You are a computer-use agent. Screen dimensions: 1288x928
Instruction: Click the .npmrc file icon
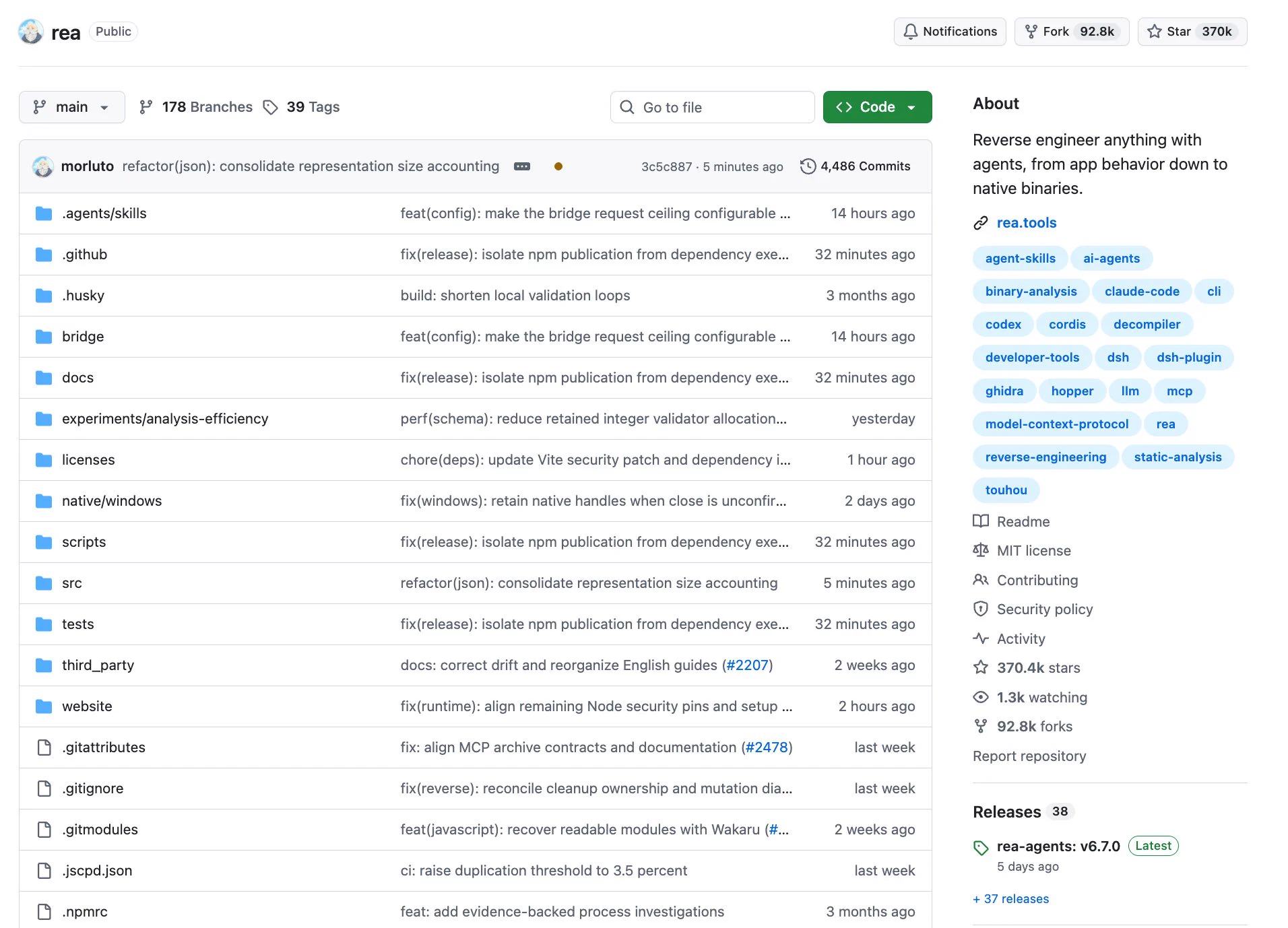[x=44, y=912]
